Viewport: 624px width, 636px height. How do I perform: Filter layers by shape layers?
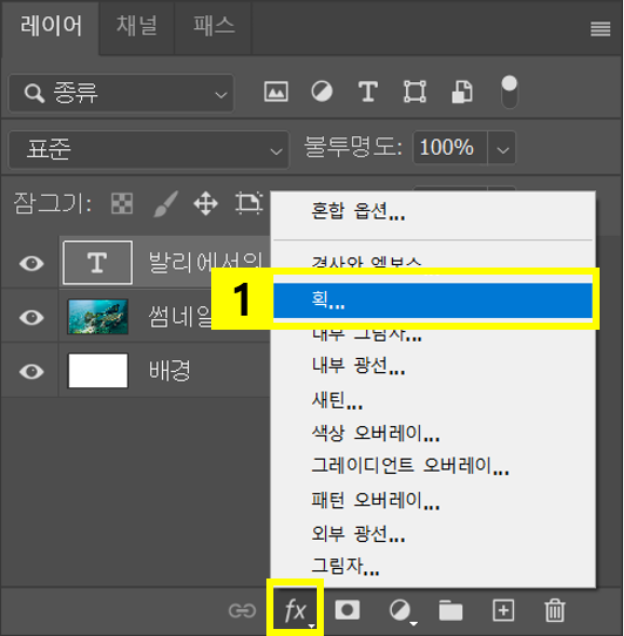(415, 91)
